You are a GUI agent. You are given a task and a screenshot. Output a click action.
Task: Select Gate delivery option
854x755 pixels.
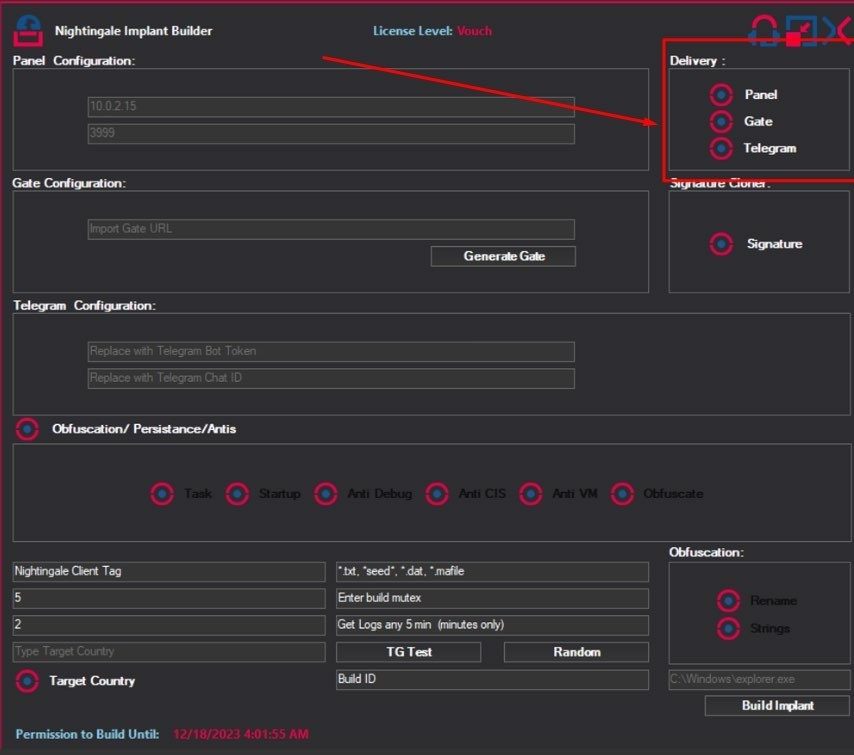pyautogui.click(x=721, y=121)
